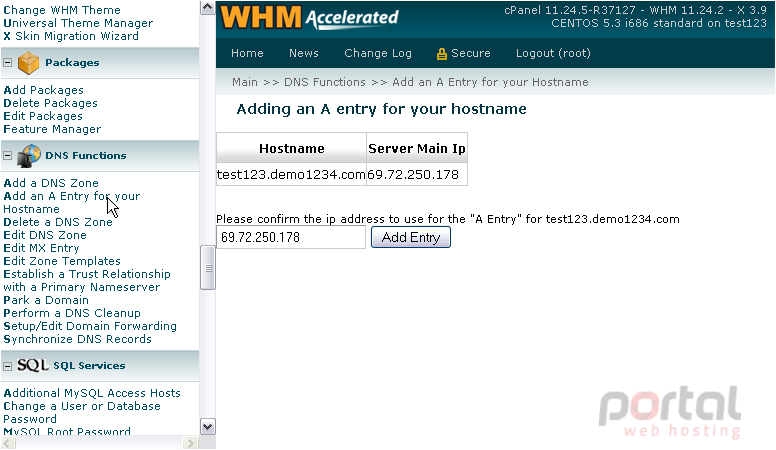
Task: Open Park a Domain
Action: [x=46, y=300]
